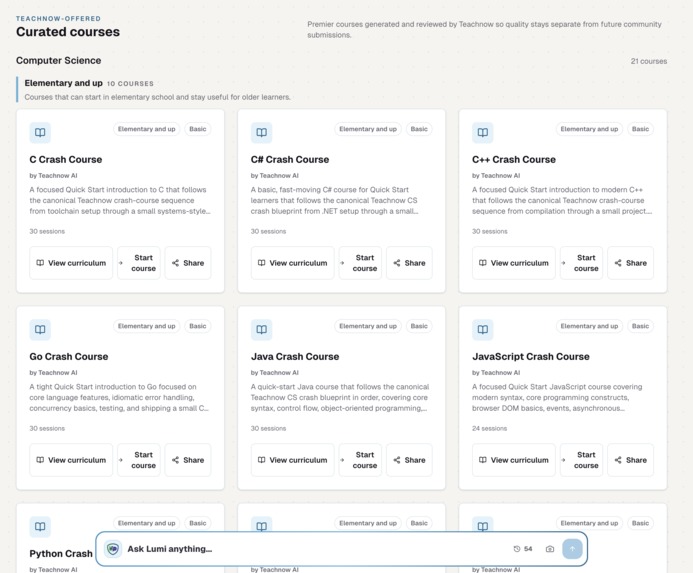Send message with the arrow-up button
The width and height of the screenshot is (693, 573).
[x=572, y=549]
